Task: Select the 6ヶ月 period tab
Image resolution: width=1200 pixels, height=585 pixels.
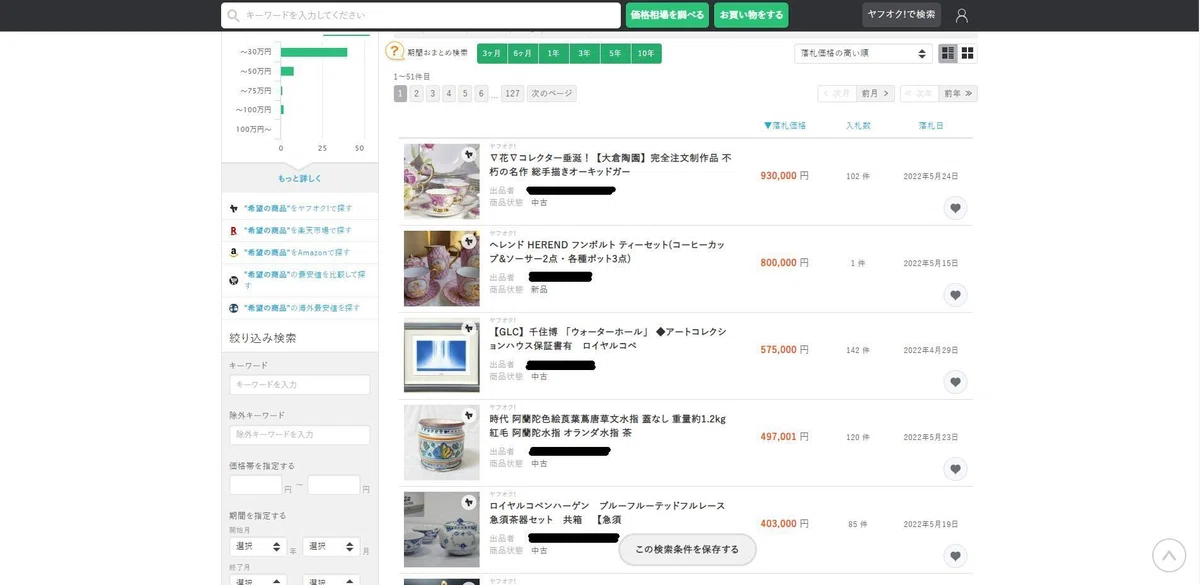Action: pos(522,53)
